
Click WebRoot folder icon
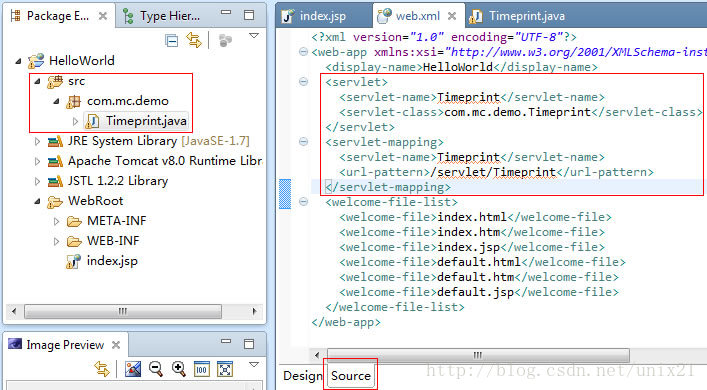pos(55,202)
